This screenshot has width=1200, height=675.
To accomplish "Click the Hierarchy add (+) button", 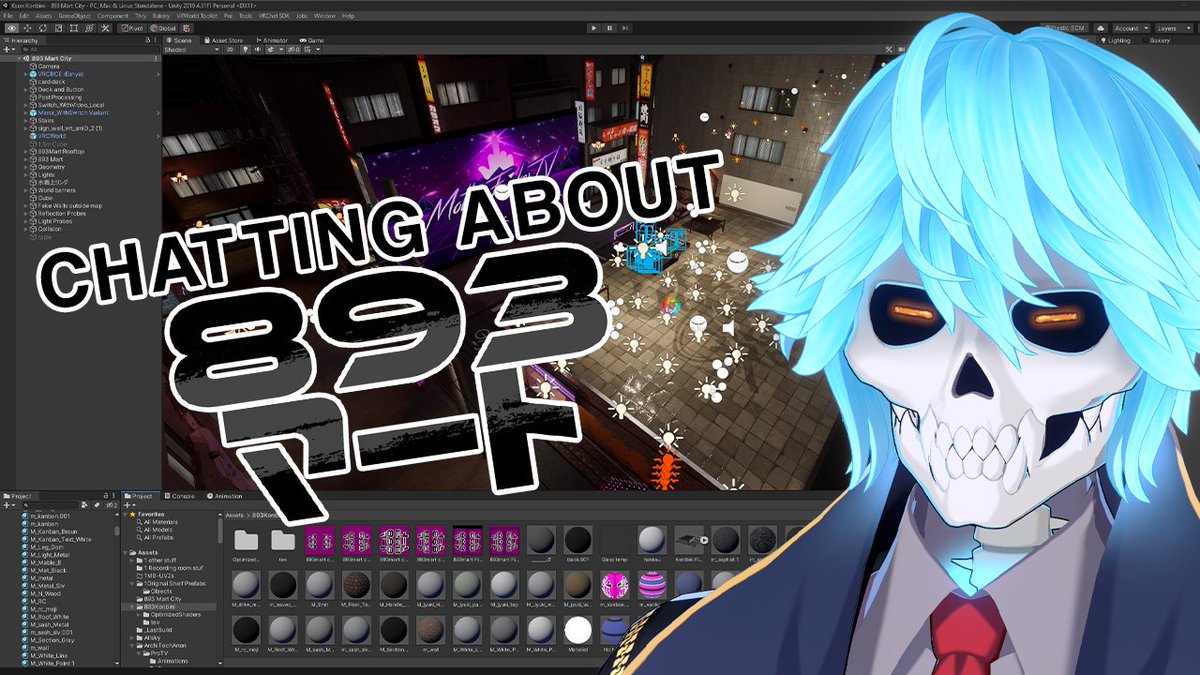I will (9, 49).
